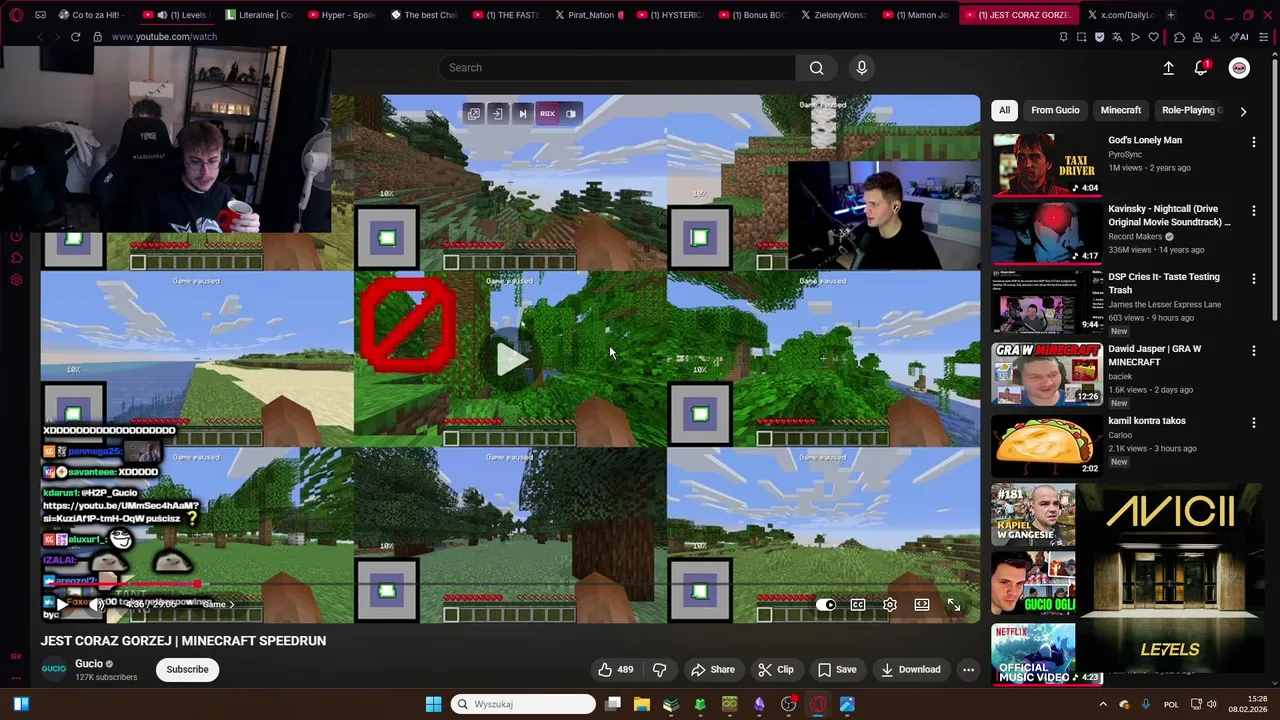
Task: Save video to playlist
Action: point(837,670)
